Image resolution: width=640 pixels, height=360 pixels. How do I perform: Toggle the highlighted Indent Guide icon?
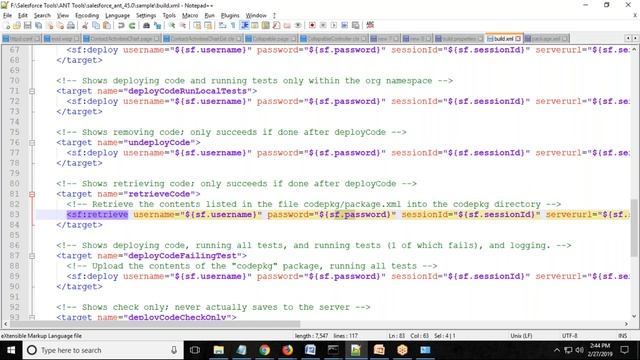244,25
